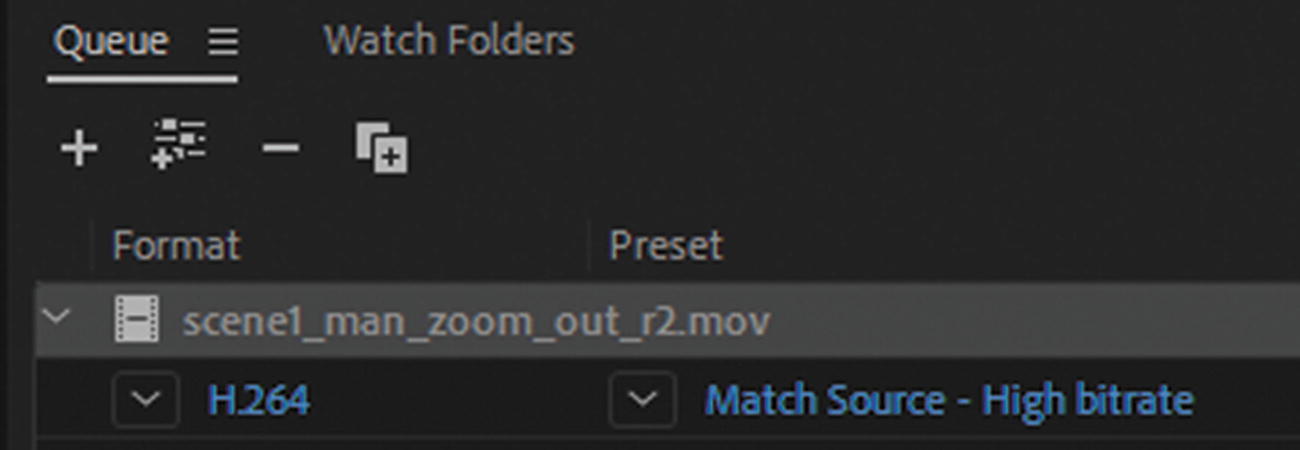Click the Preset column header
The height and width of the screenshot is (450, 1300).
point(666,246)
